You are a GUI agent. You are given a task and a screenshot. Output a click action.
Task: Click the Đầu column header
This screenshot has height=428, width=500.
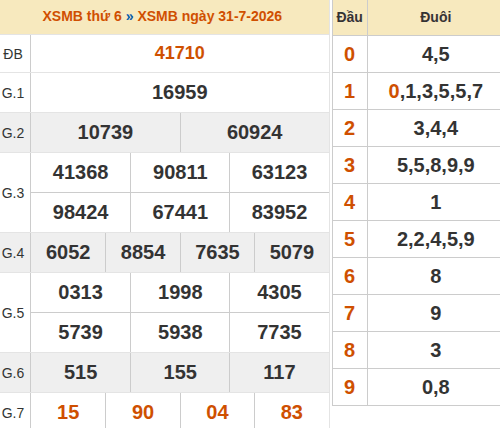pos(349,17)
